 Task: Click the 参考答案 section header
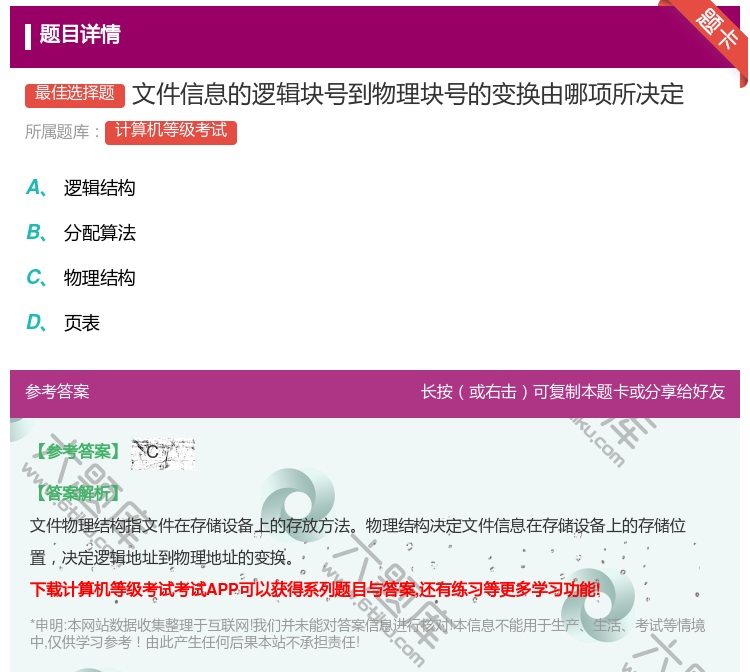(57, 392)
